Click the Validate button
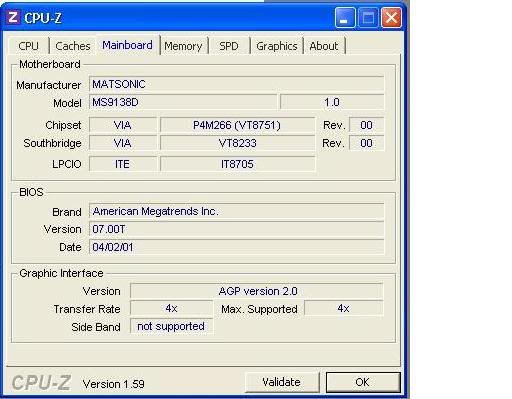512x399 pixels. click(x=282, y=382)
